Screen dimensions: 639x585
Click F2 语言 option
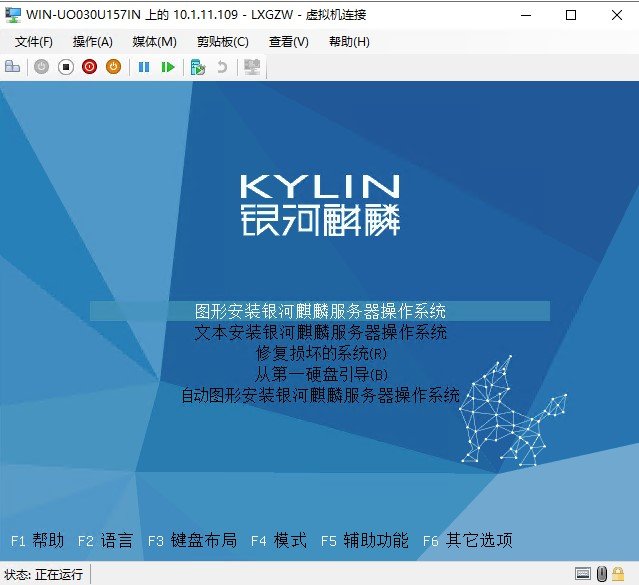click(105, 541)
